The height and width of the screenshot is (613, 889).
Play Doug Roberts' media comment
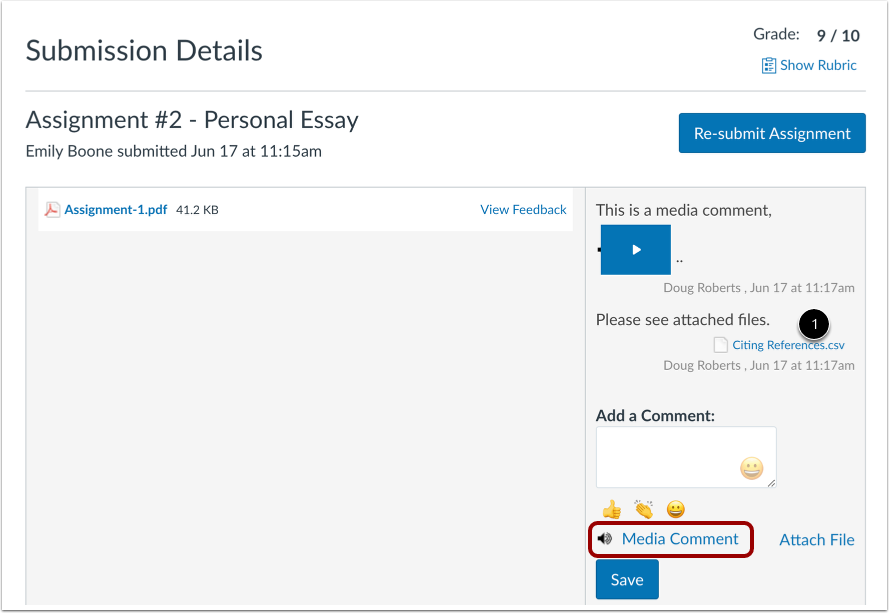coord(636,249)
